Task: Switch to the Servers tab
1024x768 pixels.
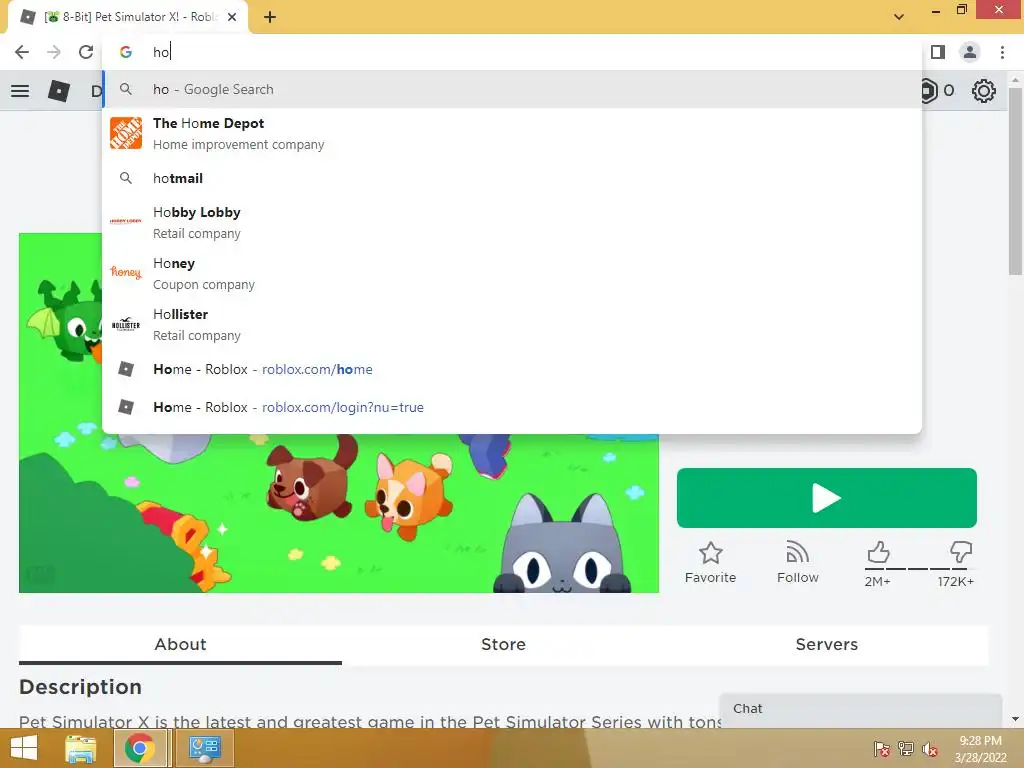Action: pyautogui.click(x=827, y=645)
